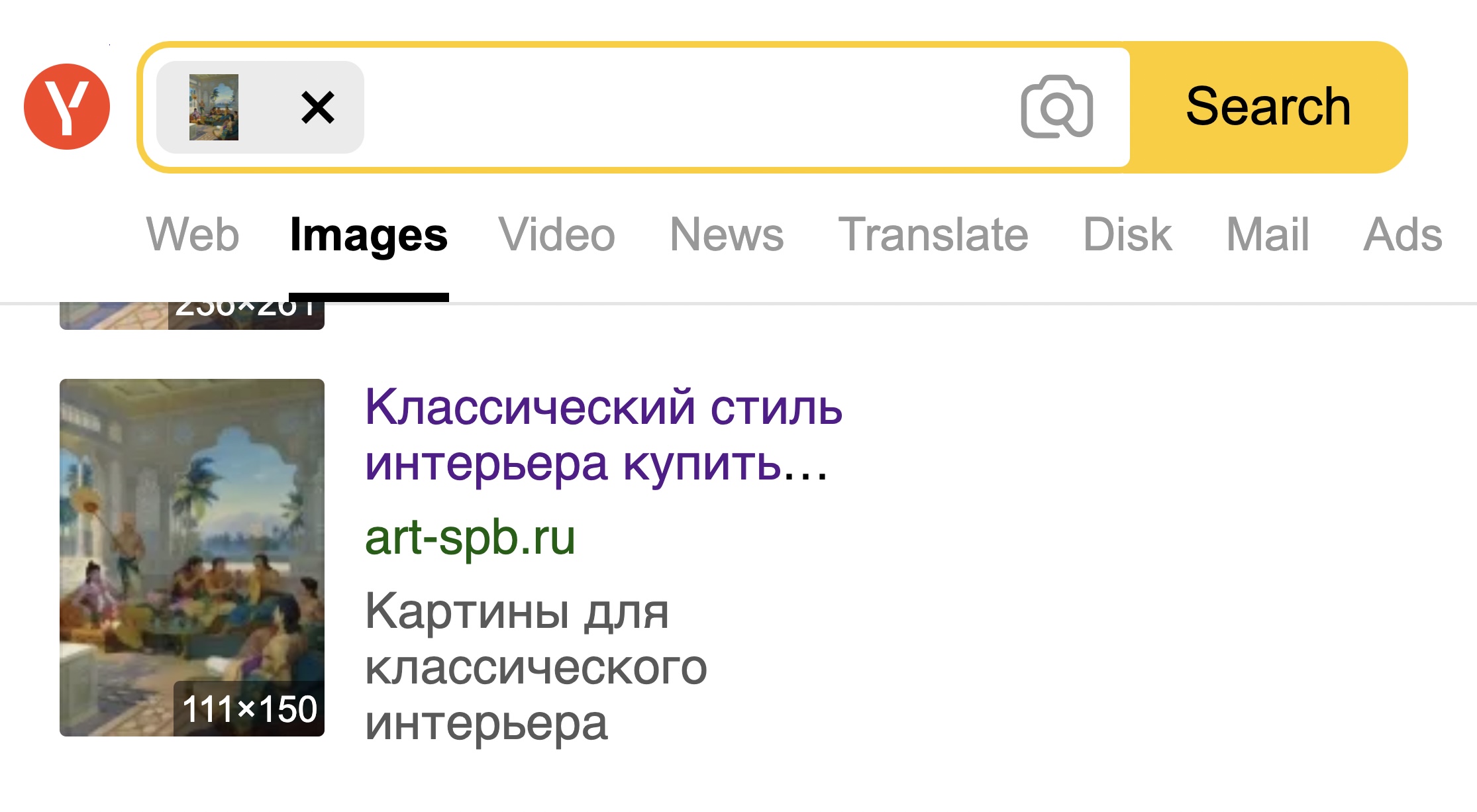Switch to the Disk tab
Viewport: 1477px width, 812px height.
click(1128, 234)
